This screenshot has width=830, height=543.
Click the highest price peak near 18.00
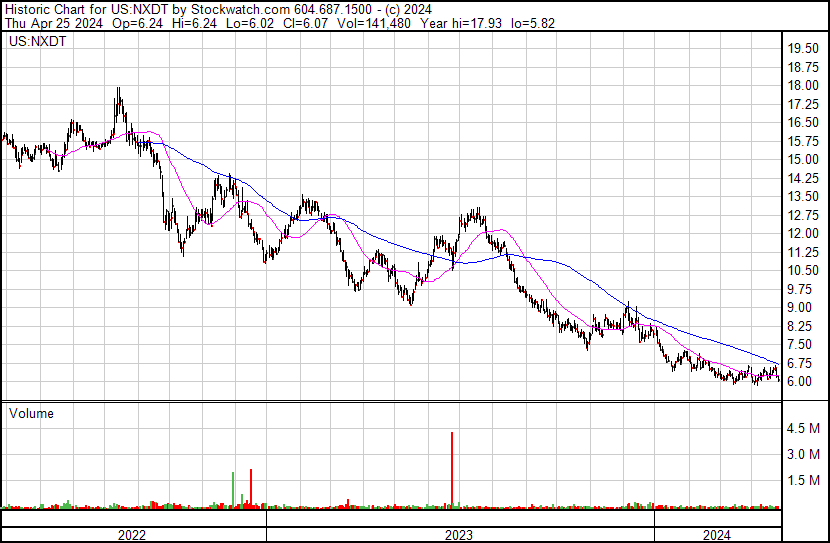[x=118, y=92]
